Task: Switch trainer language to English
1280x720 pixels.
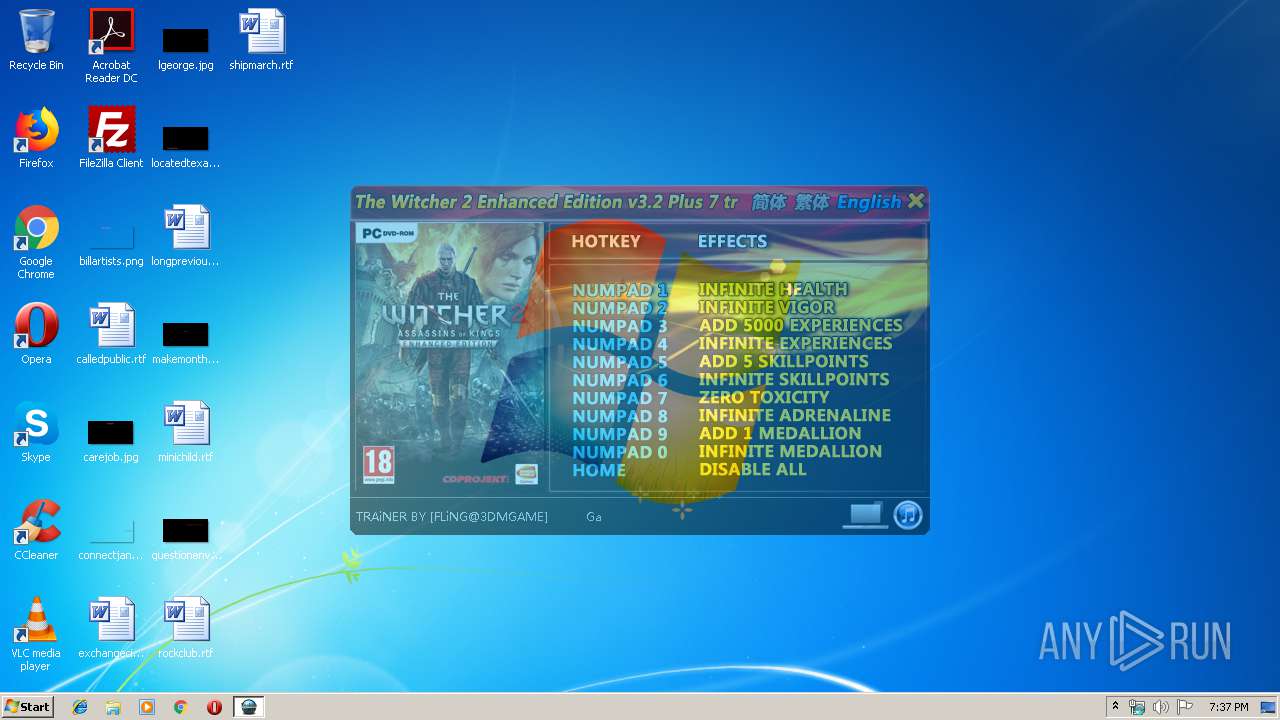Action: coord(868,202)
